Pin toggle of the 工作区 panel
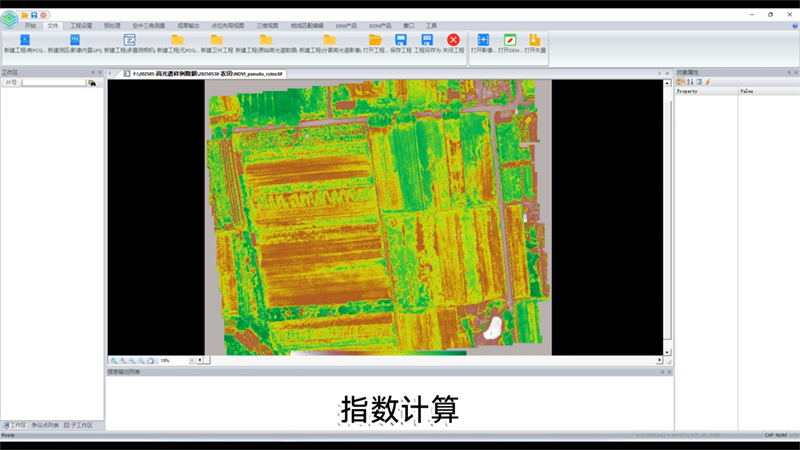The width and height of the screenshot is (800, 450). pyautogui.click(x=93, y=72)
